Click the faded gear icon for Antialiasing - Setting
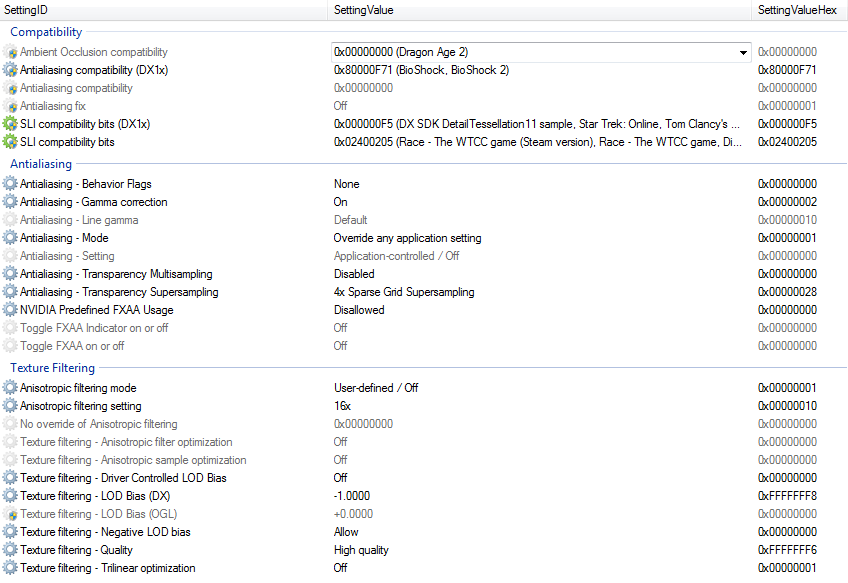The height and width of the screenshot is (583, 848). [x=10, y=256]
